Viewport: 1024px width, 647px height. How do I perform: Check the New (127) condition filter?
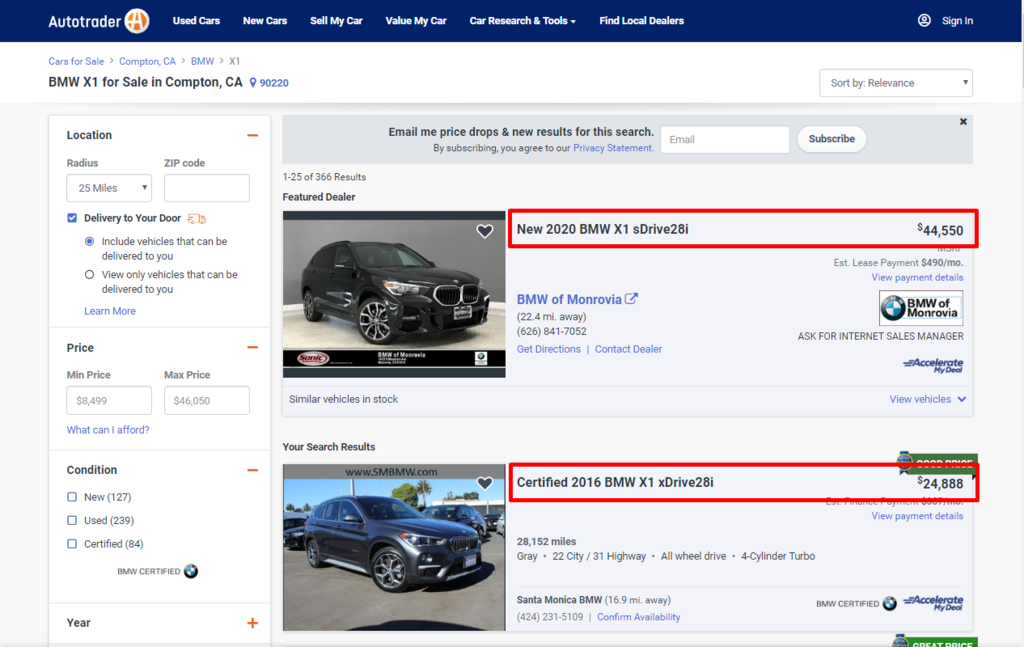coord(72,497)
